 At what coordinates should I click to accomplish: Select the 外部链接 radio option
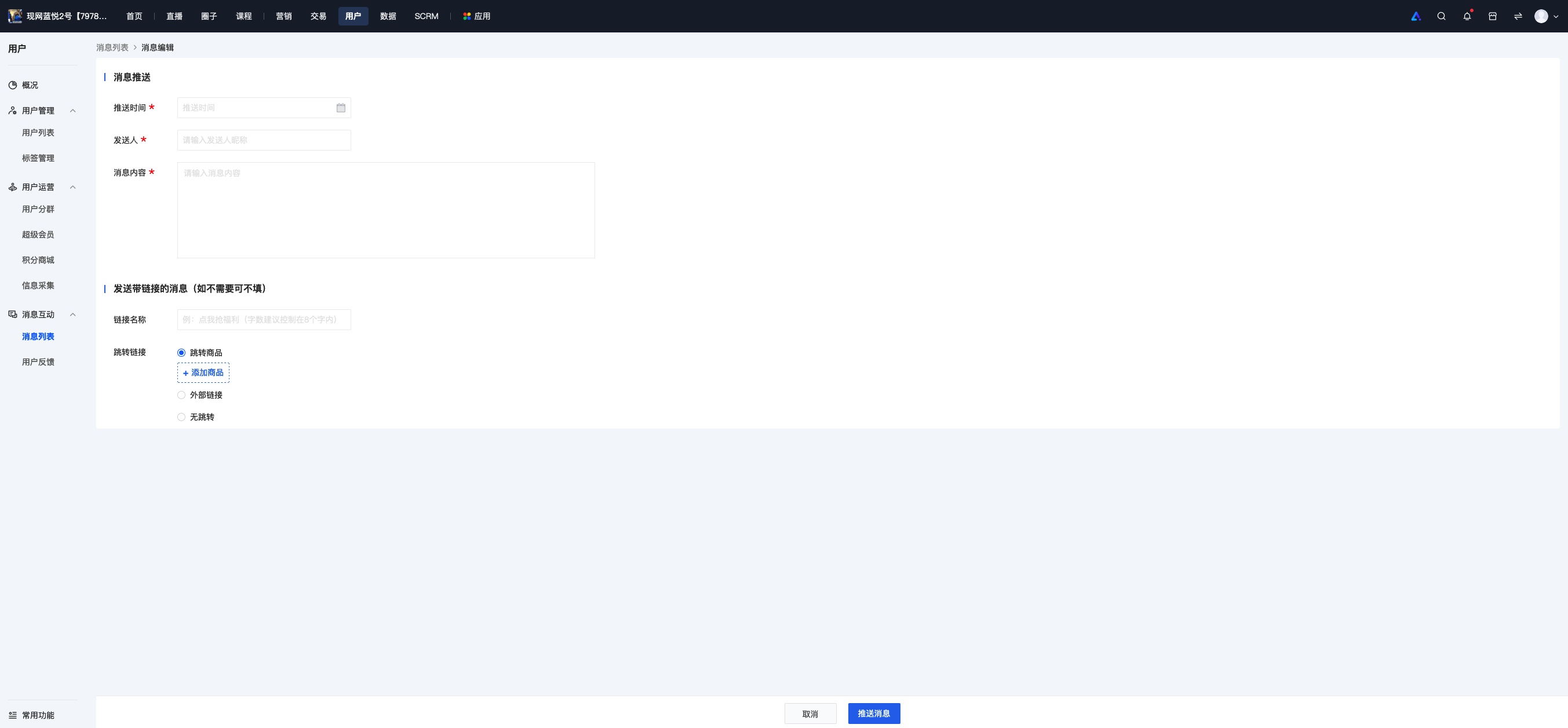181,396
